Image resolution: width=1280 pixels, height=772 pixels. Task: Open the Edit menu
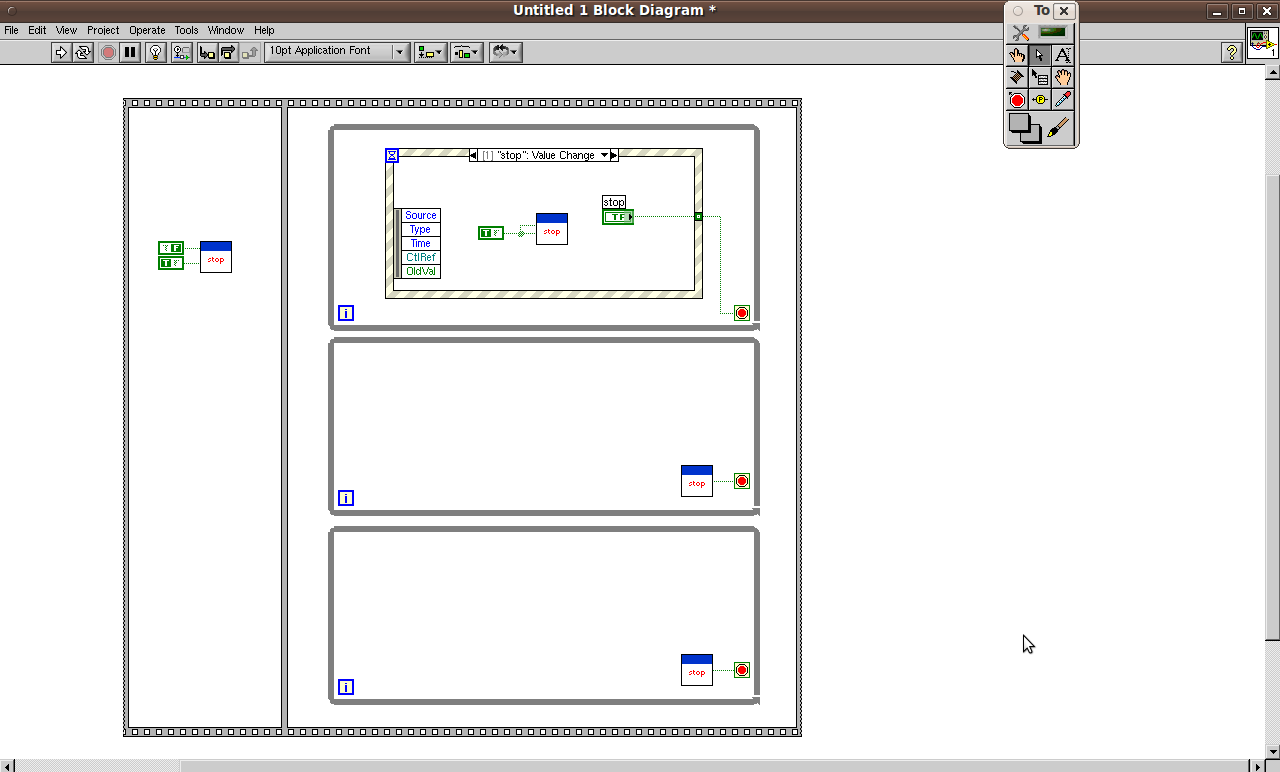[37, 30]
